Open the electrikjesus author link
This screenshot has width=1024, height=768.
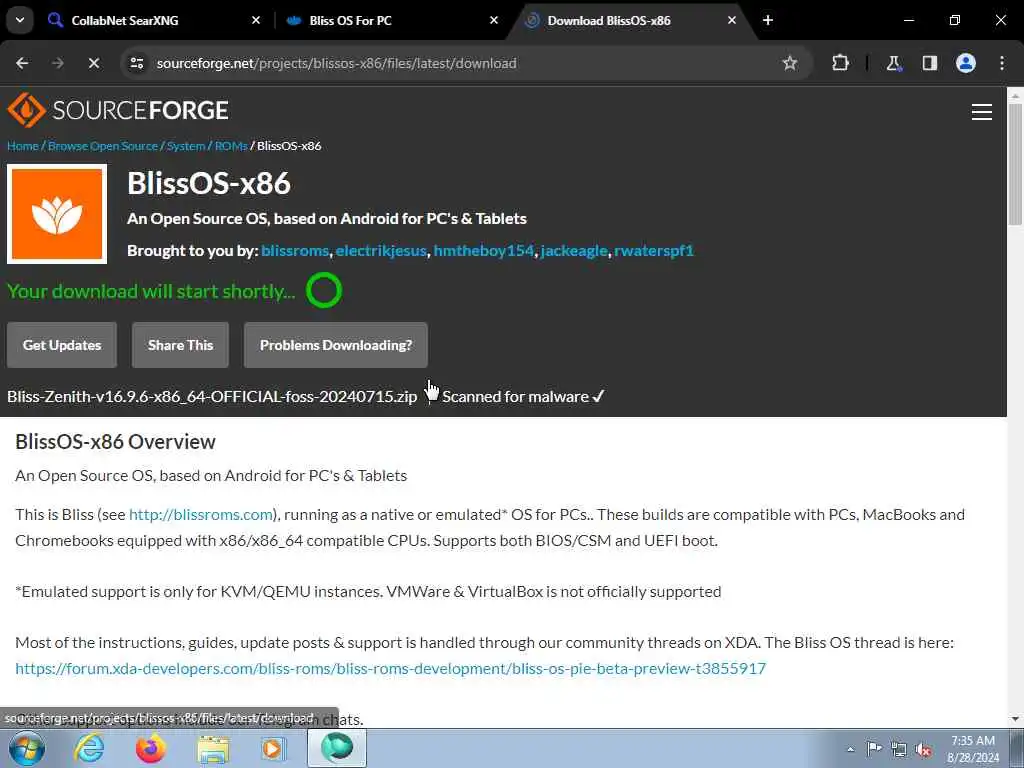[381, 251]
